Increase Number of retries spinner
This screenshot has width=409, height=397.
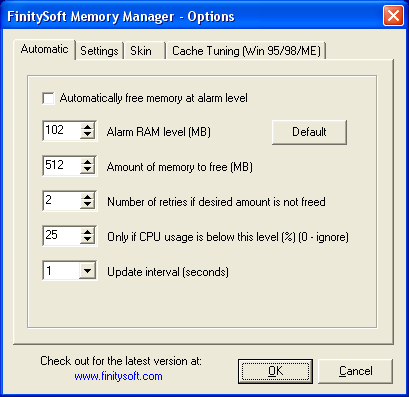click(x=87, y=197)
